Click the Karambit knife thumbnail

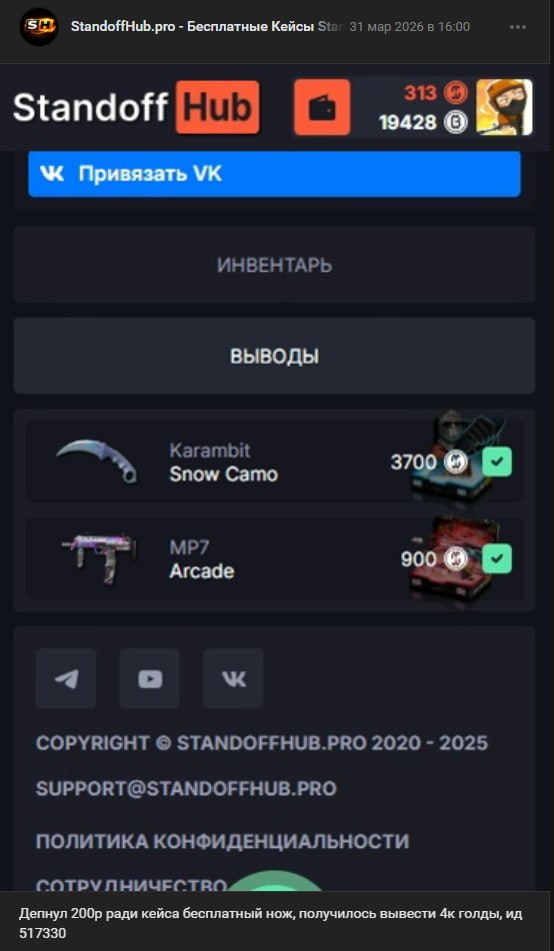coord(97,462)
